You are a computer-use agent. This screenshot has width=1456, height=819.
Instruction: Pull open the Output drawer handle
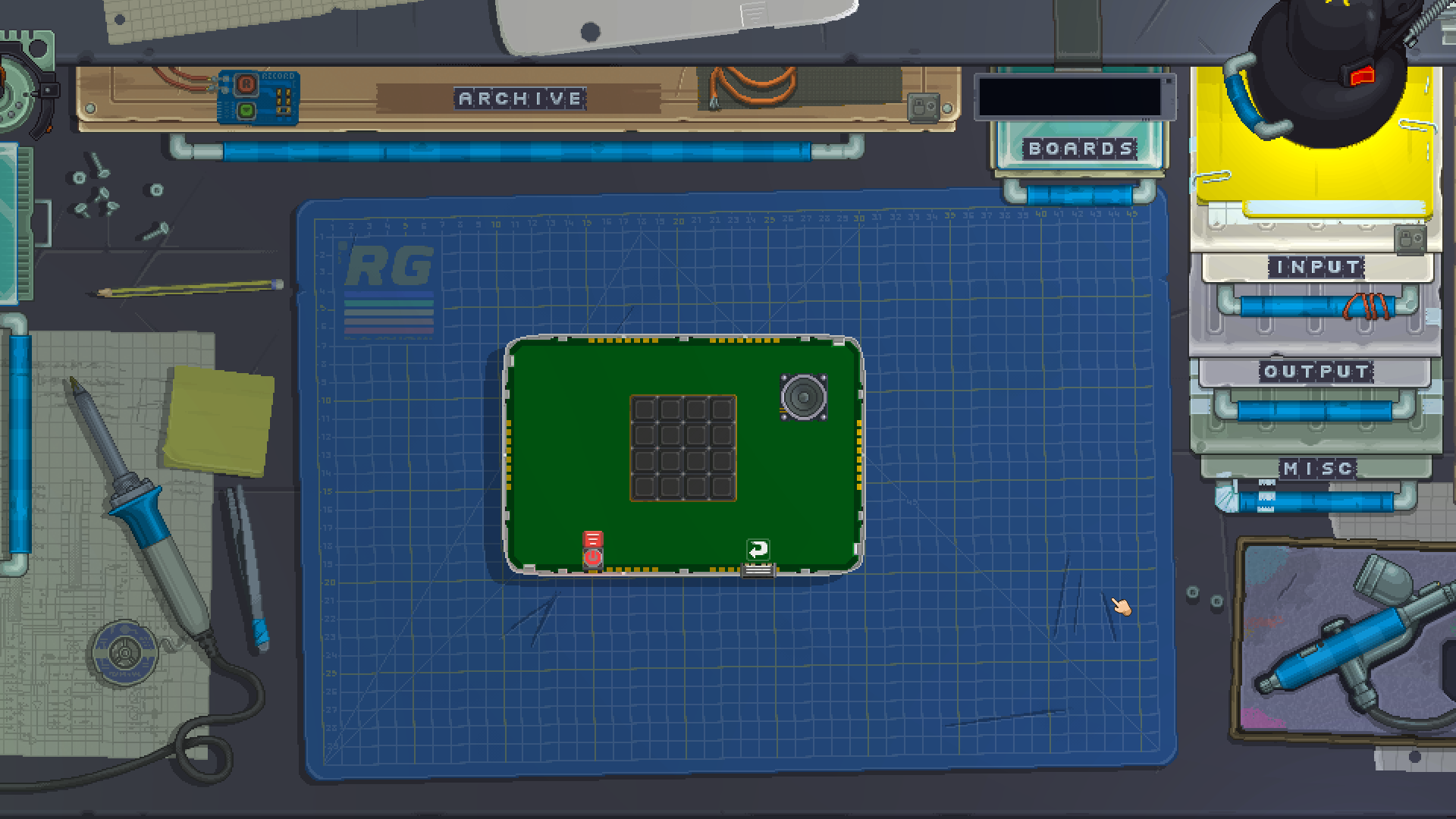tap(1314, 410)
